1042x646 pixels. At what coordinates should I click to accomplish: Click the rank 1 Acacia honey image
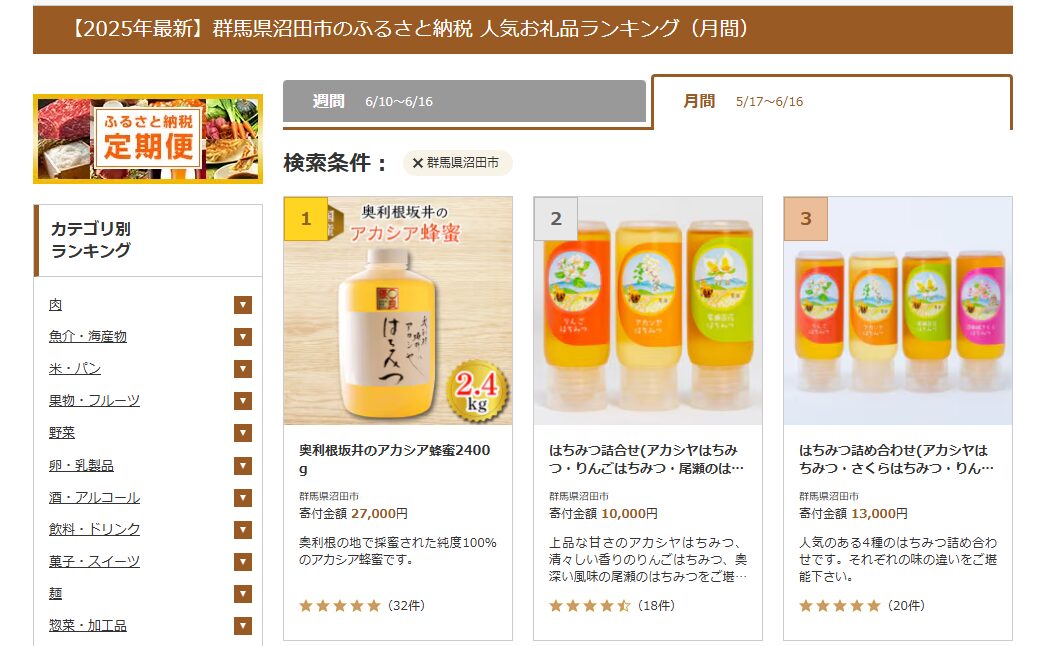tap(398, 311)
